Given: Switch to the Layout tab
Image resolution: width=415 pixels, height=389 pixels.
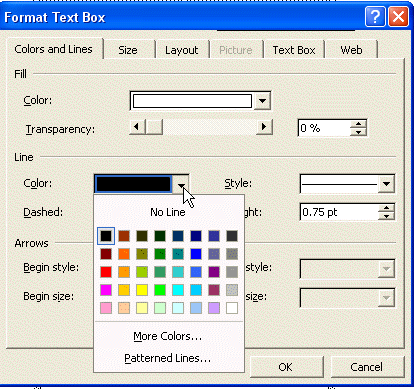Looking at the screenshot, I should tap(182, 50).
